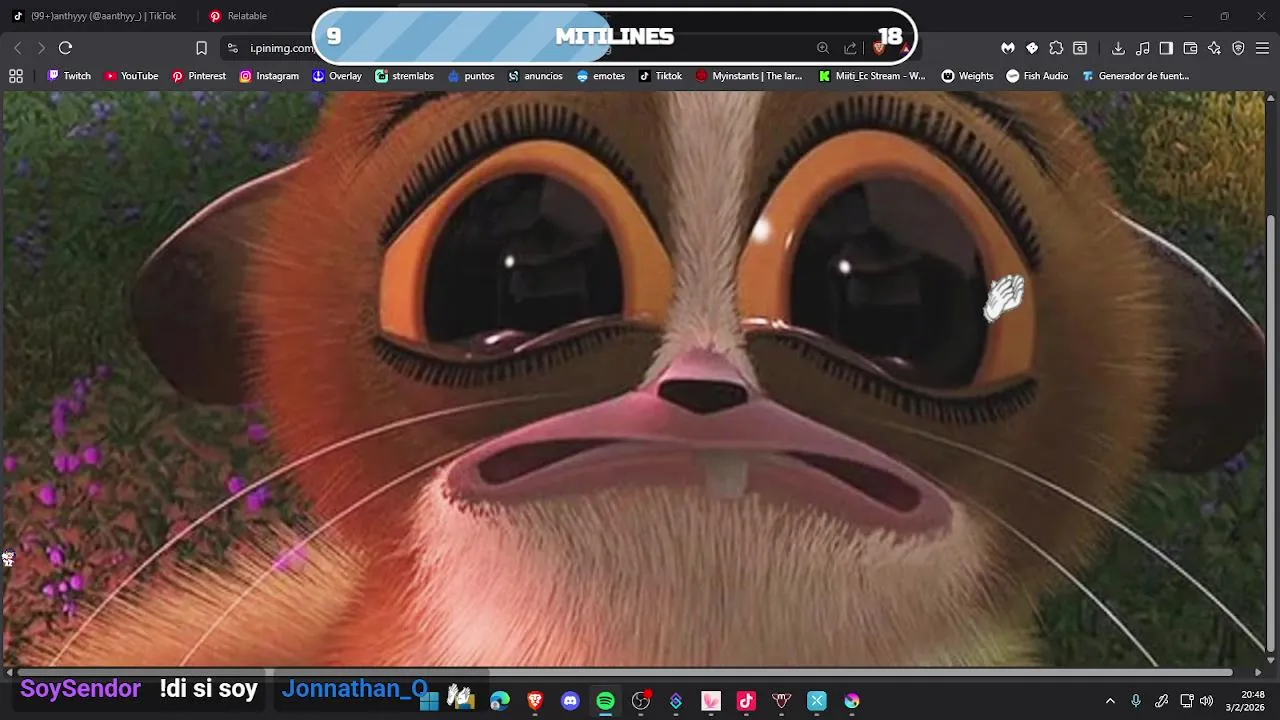Image resolution: width=1280 pixels, height=720 pixels.
Task: Open Discord from the taskbar
Action: click(x=570, y=701)
